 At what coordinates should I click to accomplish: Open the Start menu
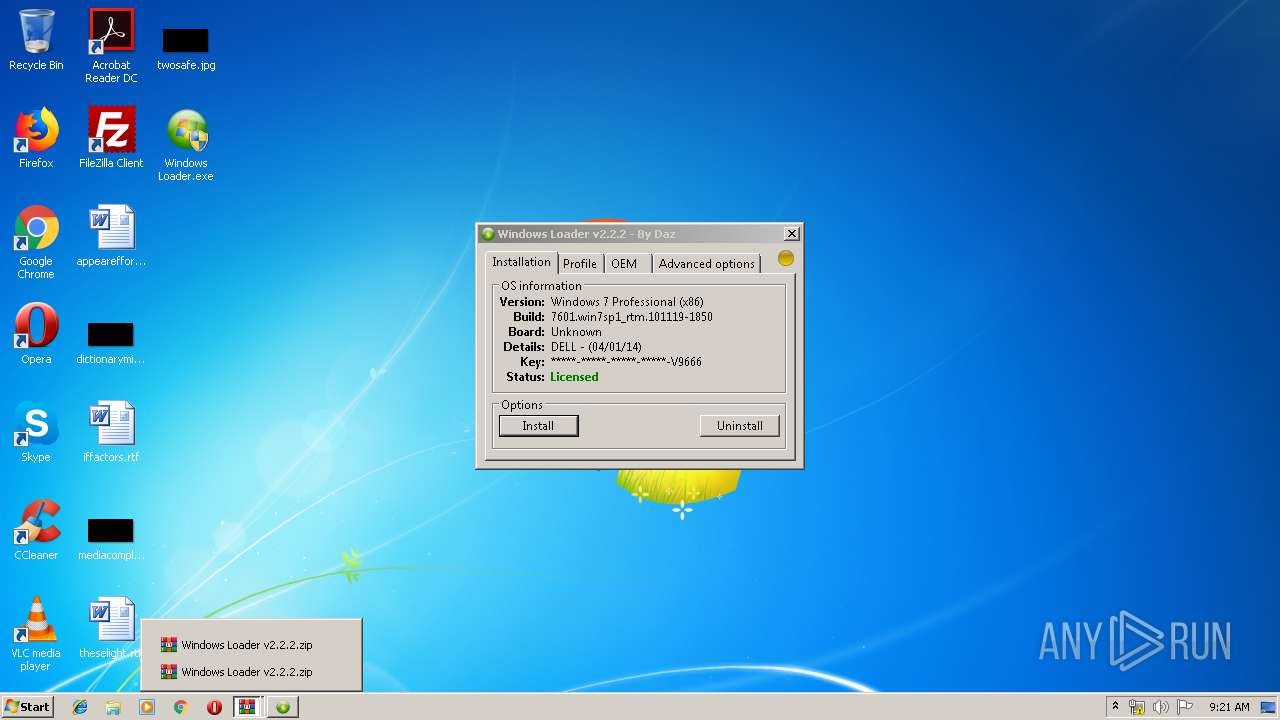(28, 707)
